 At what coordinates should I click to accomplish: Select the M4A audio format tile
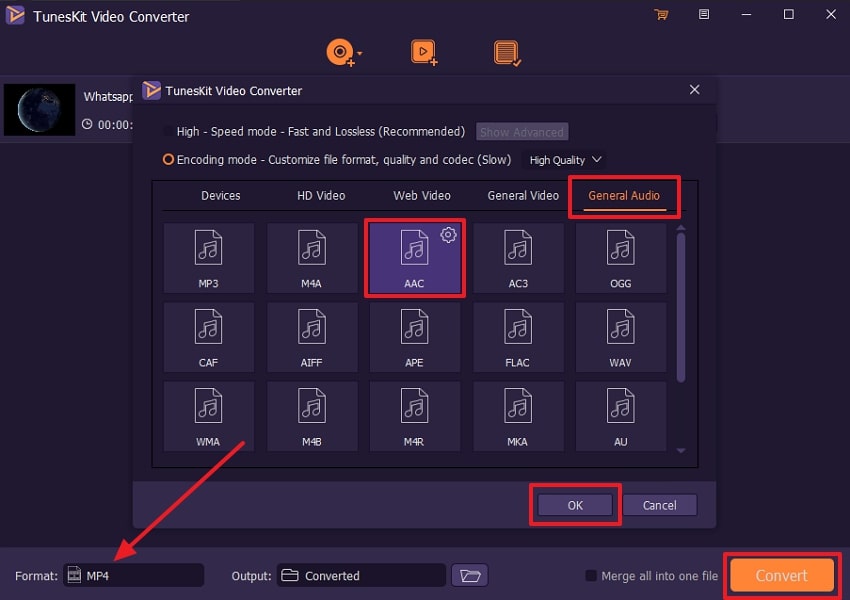coord(312,258)
